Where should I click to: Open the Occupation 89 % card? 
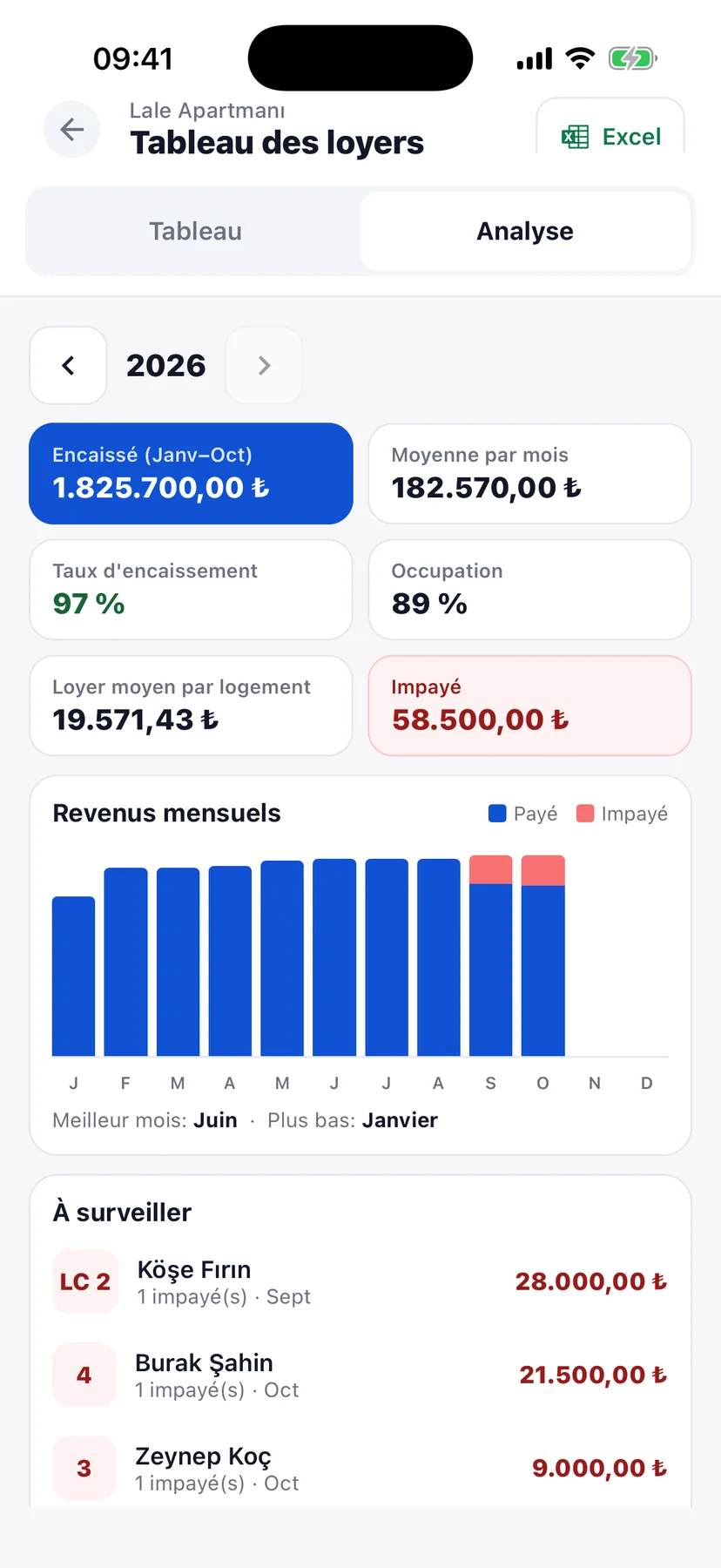(x=529, y=589)
